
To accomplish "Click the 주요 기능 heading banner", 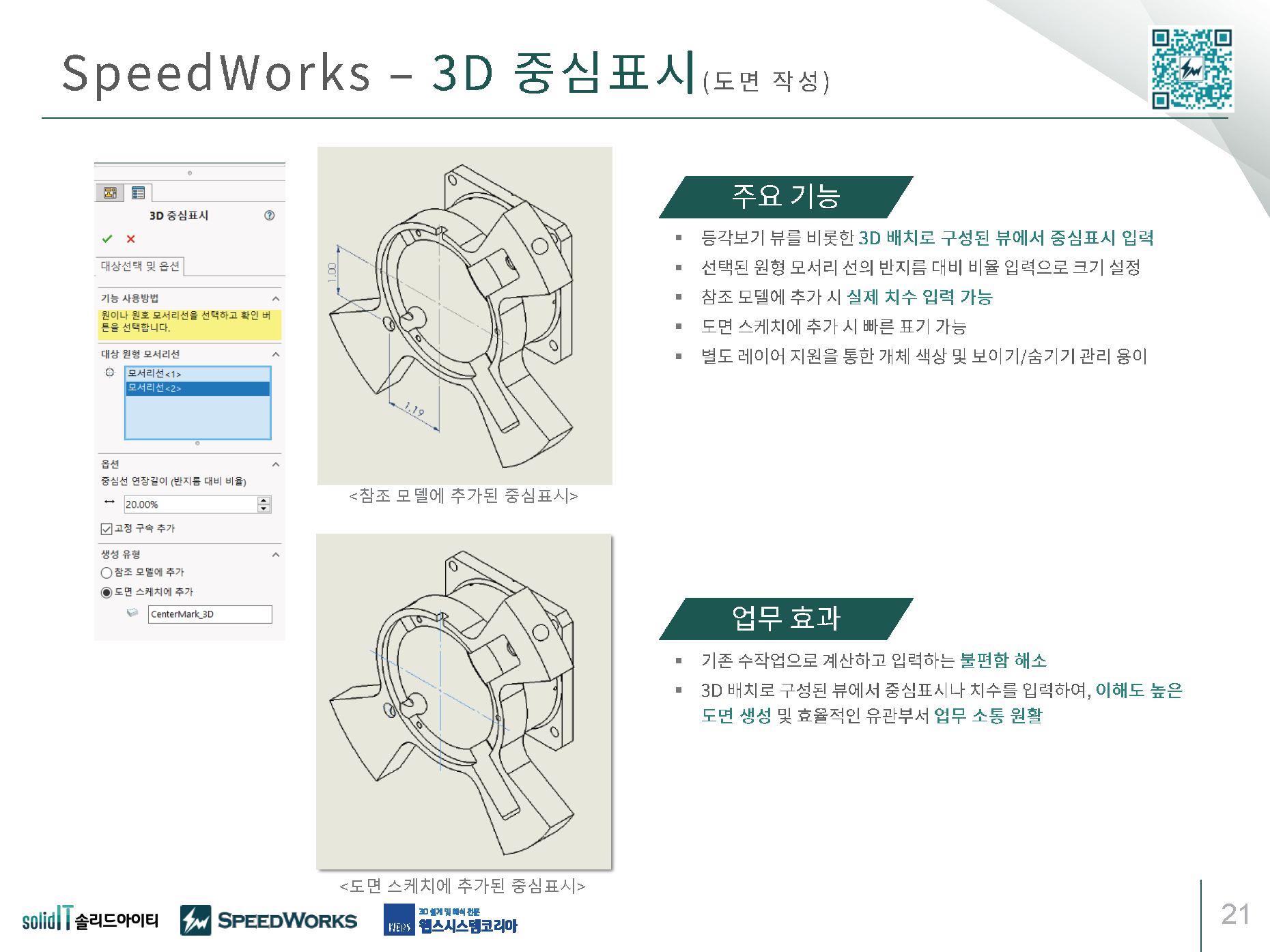I will click(786, 197).
